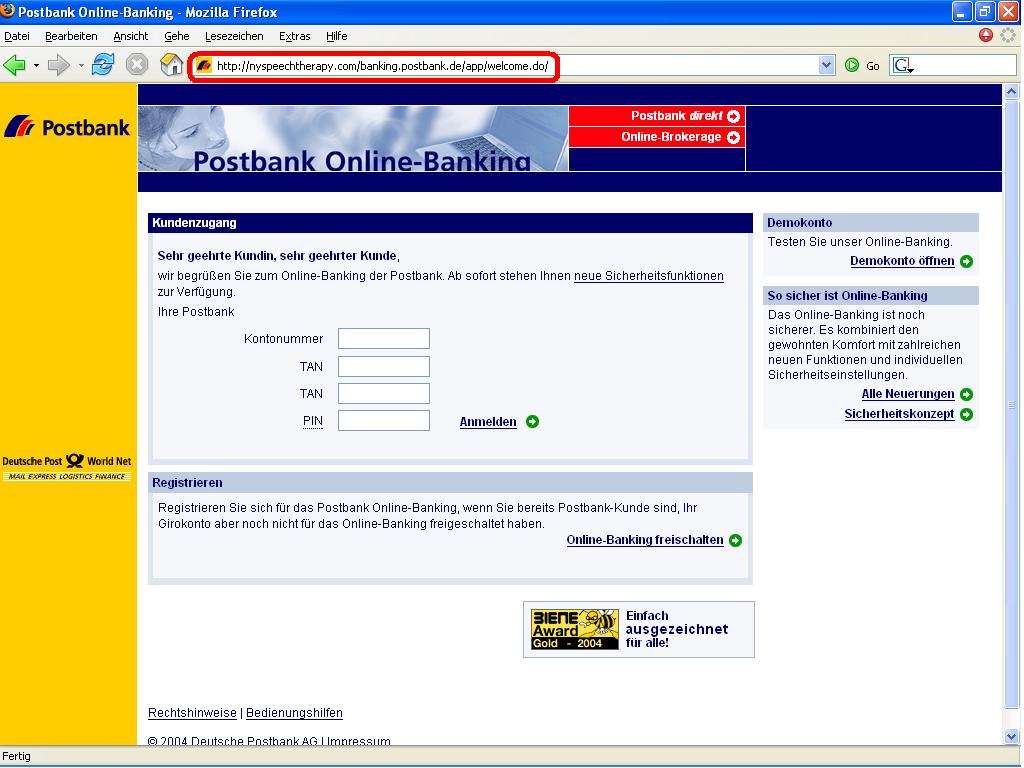
Task: Click green arrow beside Sicherheitskonzept
Action: pyautogui.click(x=967, y=415)
